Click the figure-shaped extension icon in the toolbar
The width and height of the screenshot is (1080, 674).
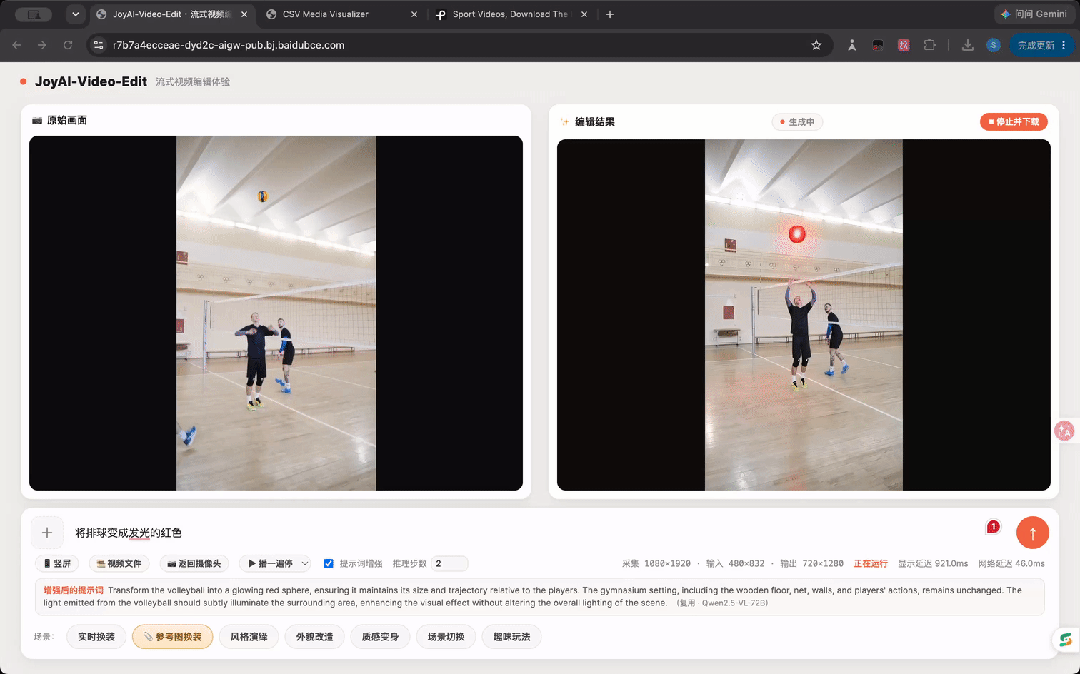(x=852, y=45)
